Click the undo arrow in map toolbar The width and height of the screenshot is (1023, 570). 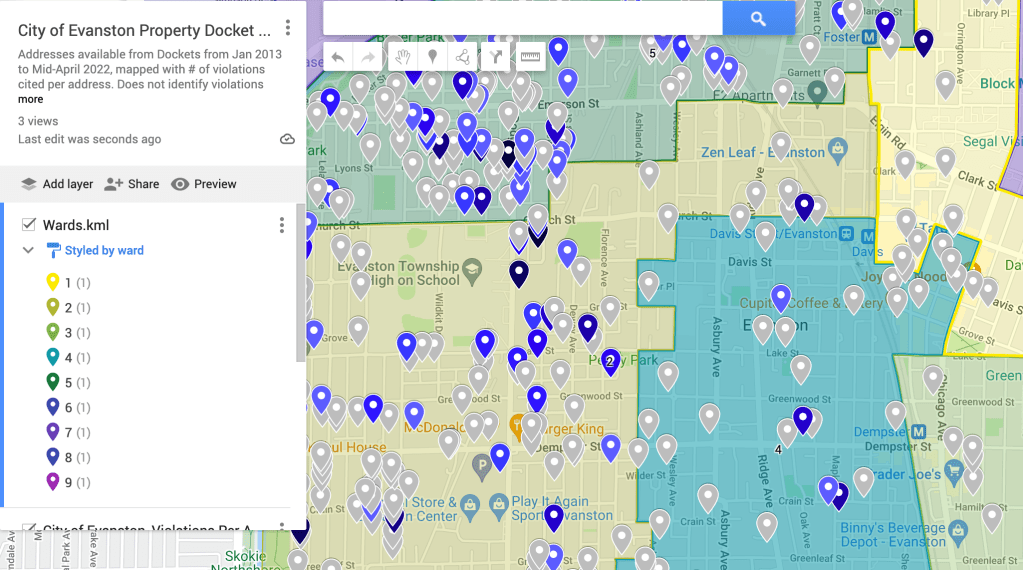click(x=338, y=57)
